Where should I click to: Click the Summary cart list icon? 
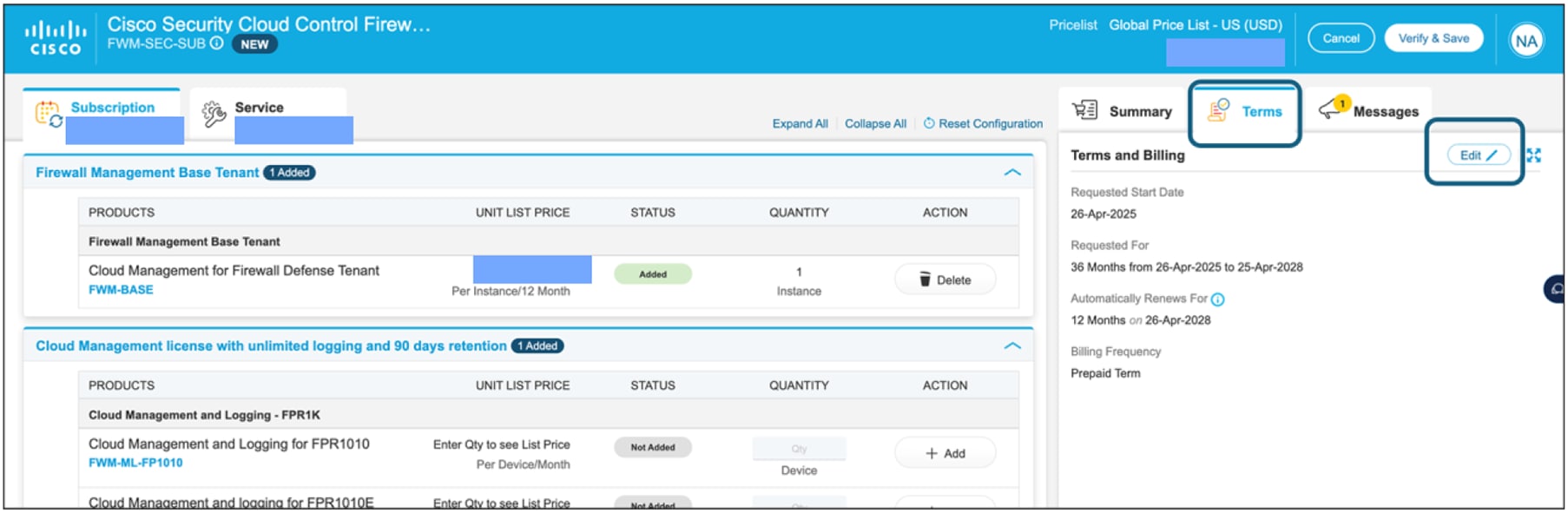[1085, 110]
